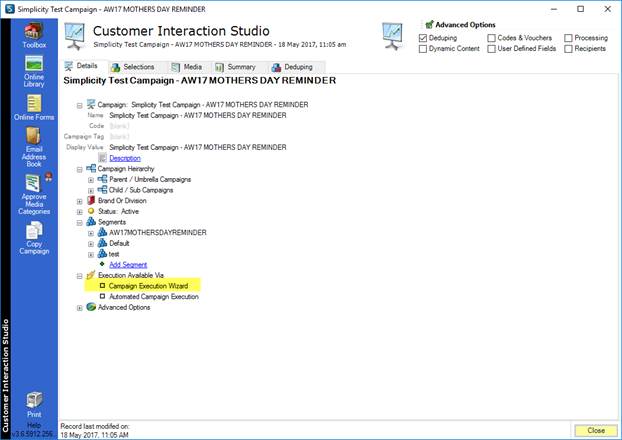Expand Child / Sub Campaigns node
622x440 pixels.
pos(91,191)
